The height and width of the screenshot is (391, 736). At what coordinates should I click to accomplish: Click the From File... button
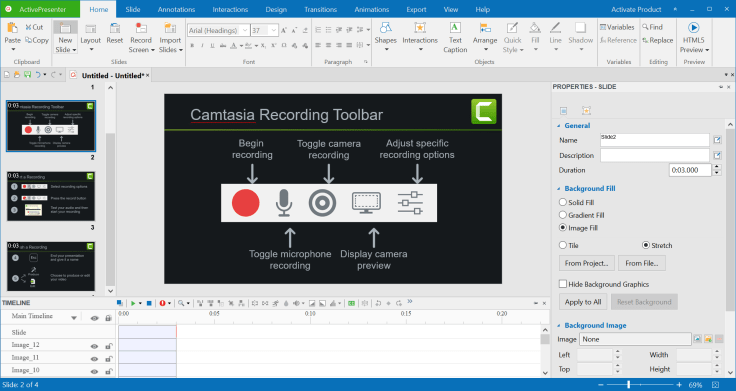(x=642, y=263)
